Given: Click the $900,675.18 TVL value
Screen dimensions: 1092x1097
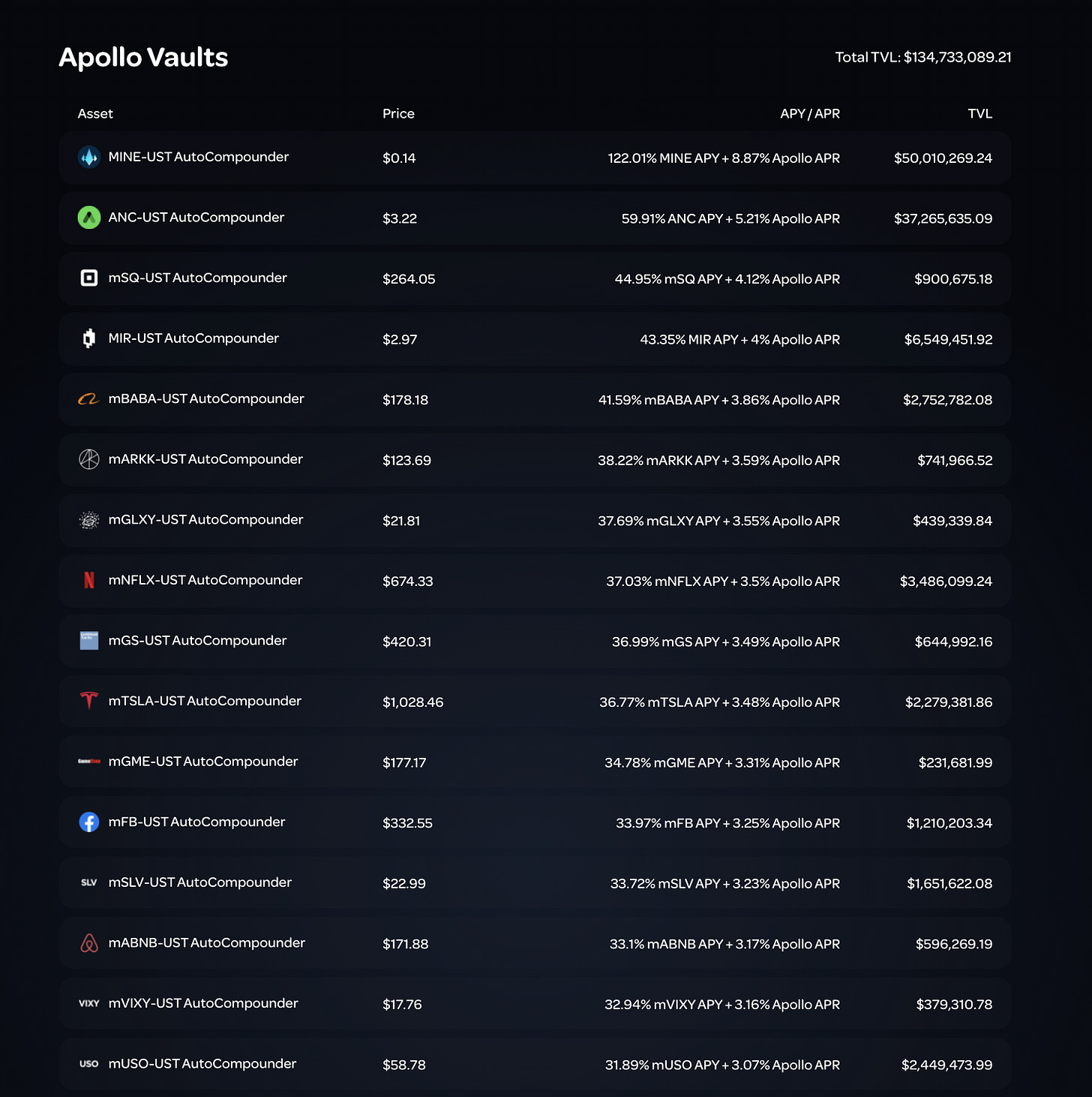Looking at the screenshot, I should pos(953,279).
